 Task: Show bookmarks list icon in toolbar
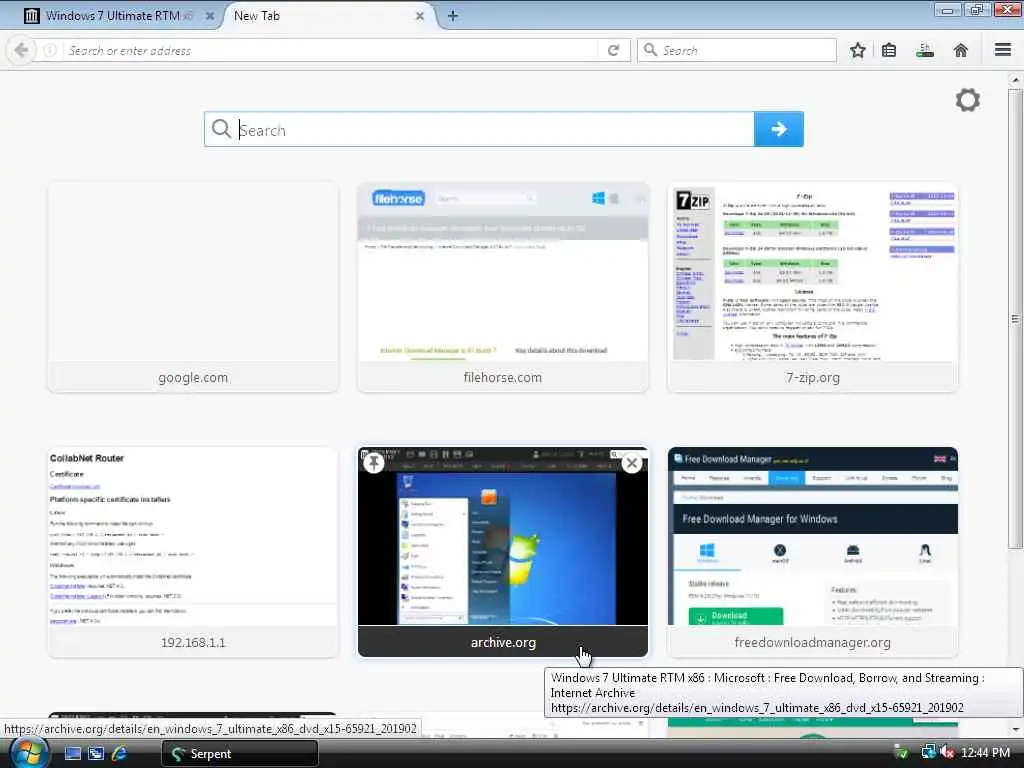coord(889,50)
